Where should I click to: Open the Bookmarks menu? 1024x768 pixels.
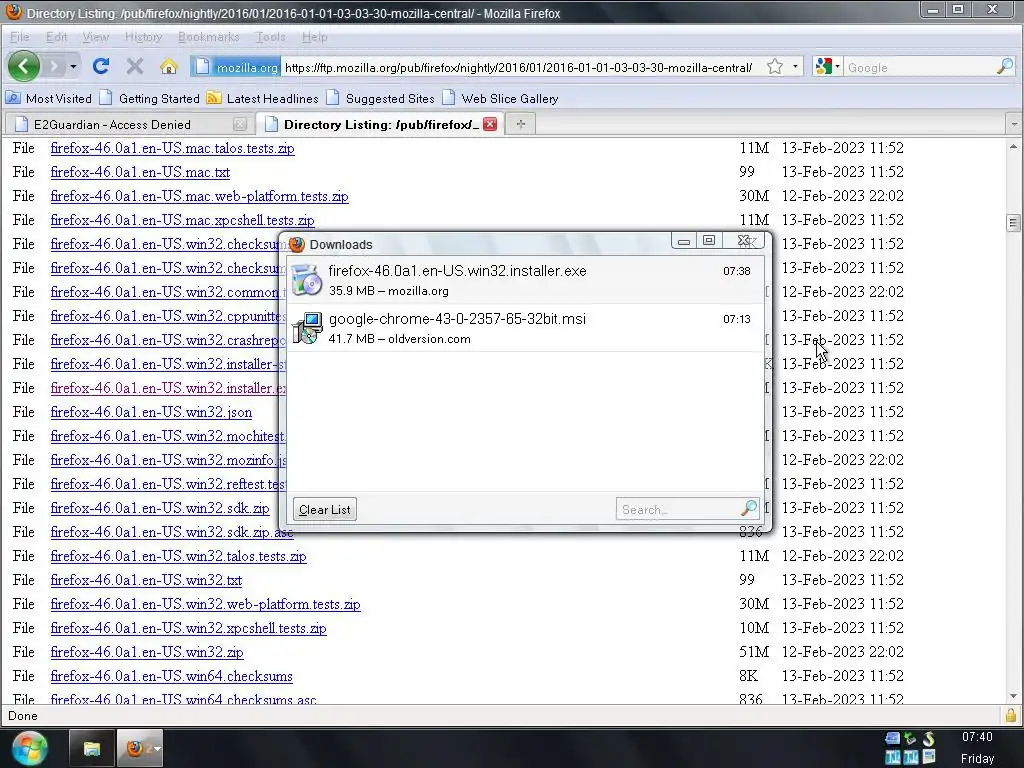(x=208, y=37)
